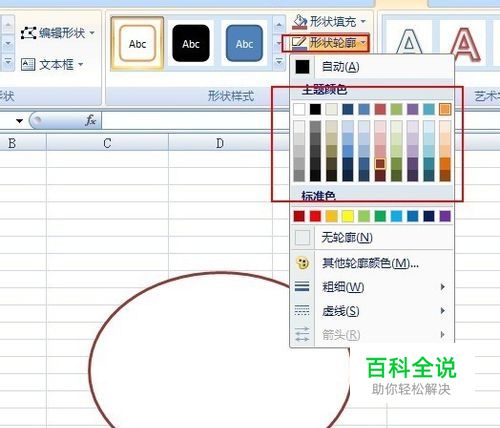Screen dimensions: 500x428
Task: Toggle the Shape Outline (形状轮廓) dropdown arrow
Action: [x=363, y=43]
